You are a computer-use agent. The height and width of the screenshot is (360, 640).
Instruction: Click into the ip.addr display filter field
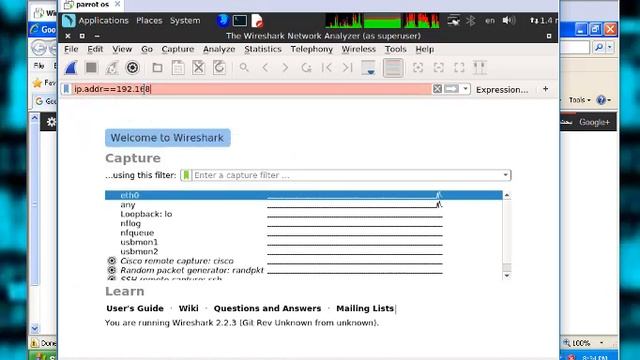[251, 89]
